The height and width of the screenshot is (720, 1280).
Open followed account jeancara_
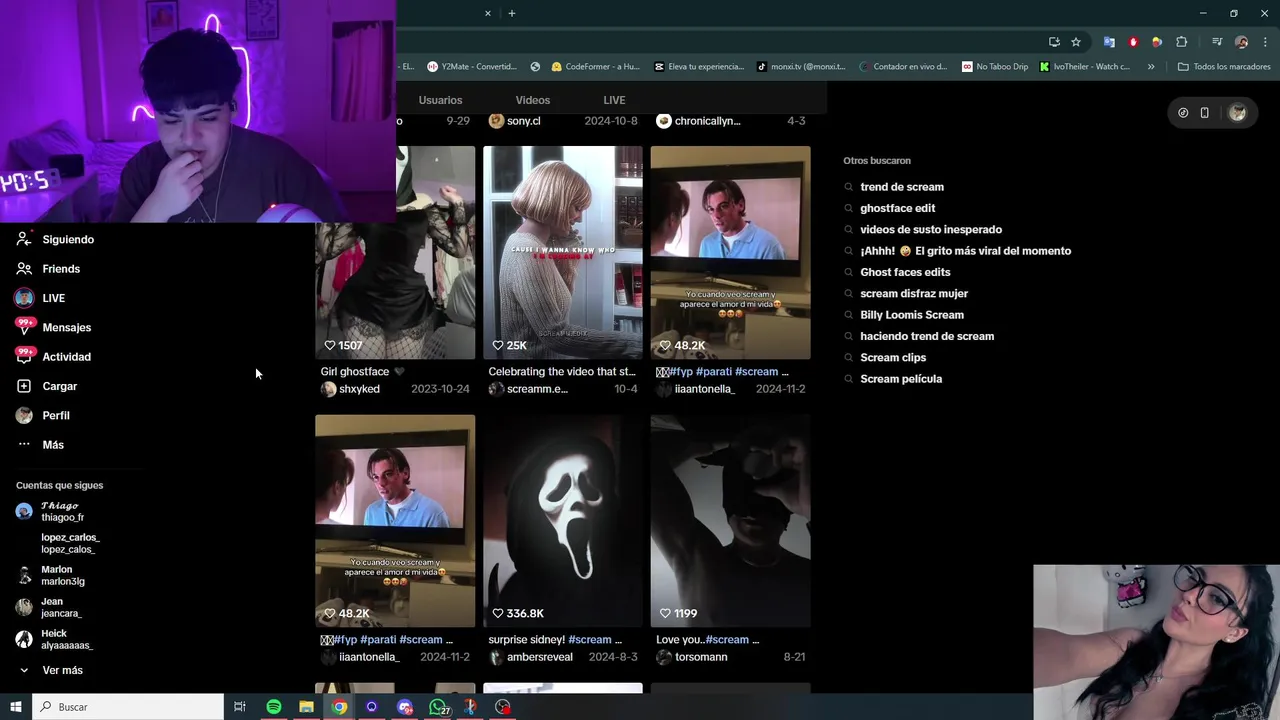[48, 607]
